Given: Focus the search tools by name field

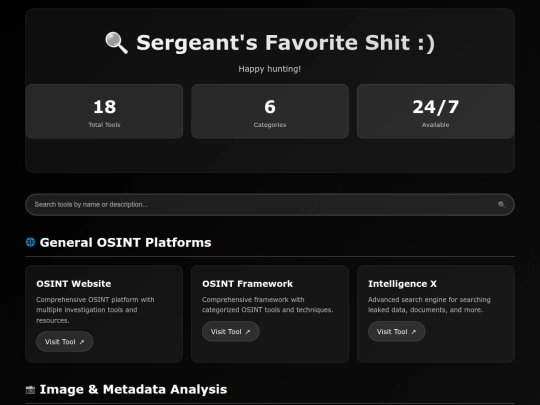Looking at the screenshot, I should [x=270, y=205].
